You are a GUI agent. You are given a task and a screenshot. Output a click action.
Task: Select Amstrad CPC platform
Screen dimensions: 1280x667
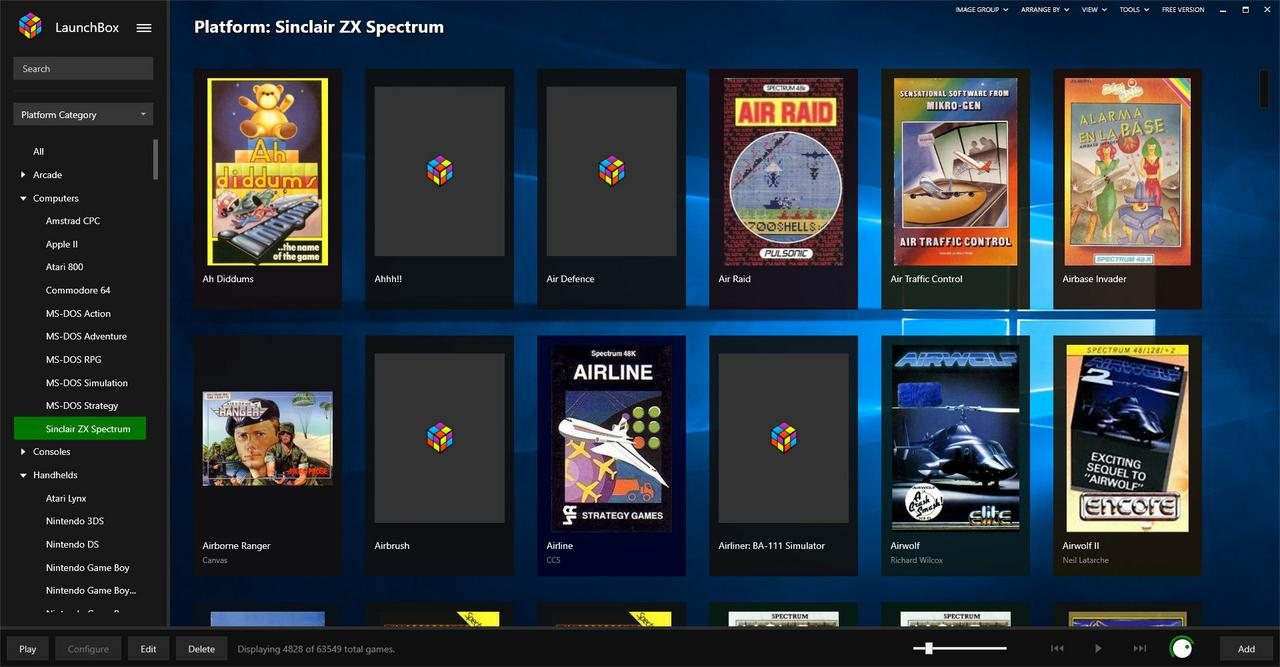pyautogui.click(x=73, y=221)
